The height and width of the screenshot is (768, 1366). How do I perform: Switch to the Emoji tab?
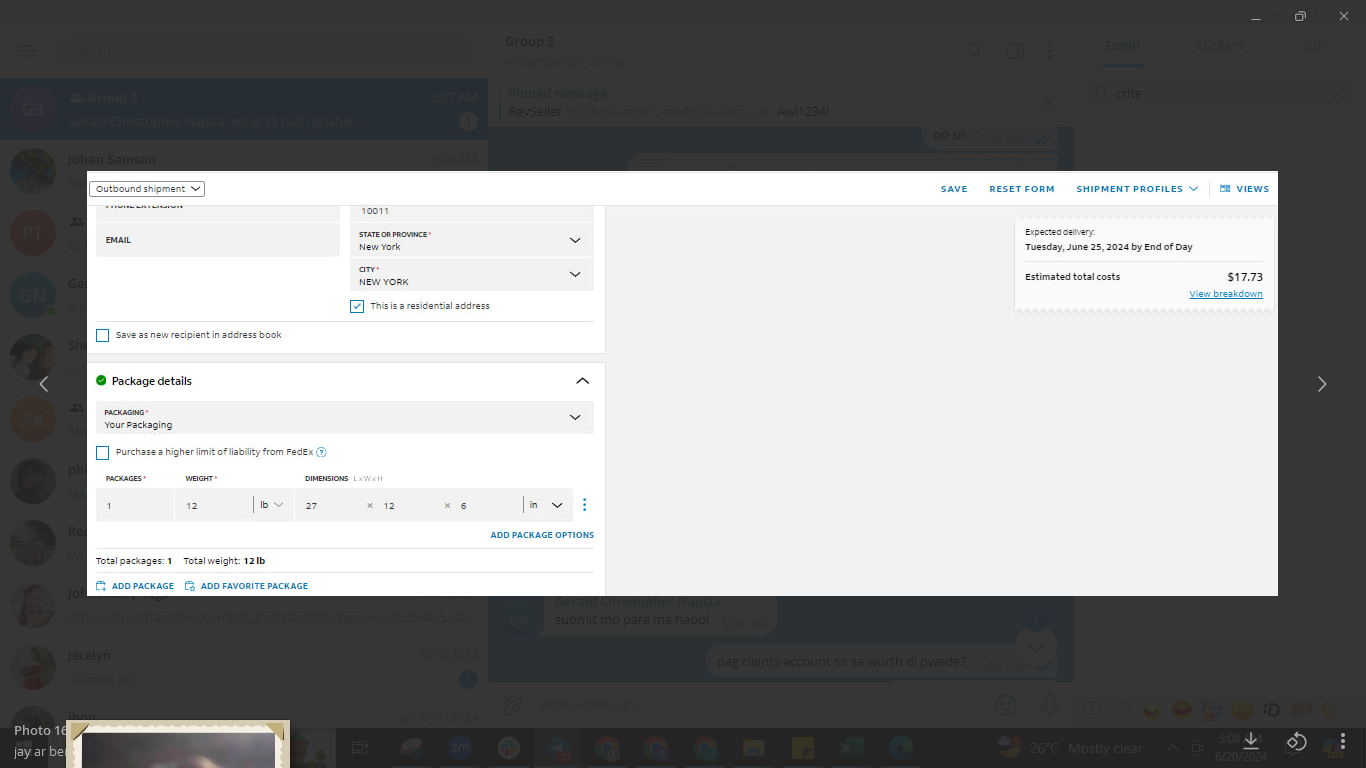[1122, 46]
